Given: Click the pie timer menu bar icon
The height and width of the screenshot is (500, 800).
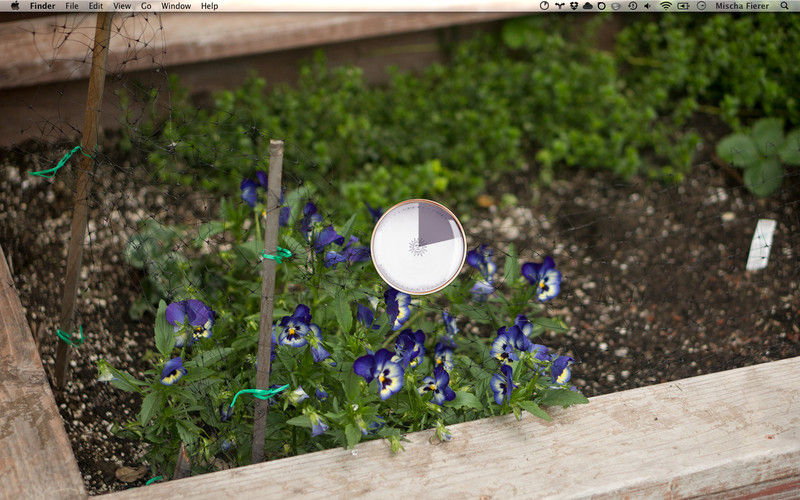Looking at the screenshot, I should tap(544, 6).
